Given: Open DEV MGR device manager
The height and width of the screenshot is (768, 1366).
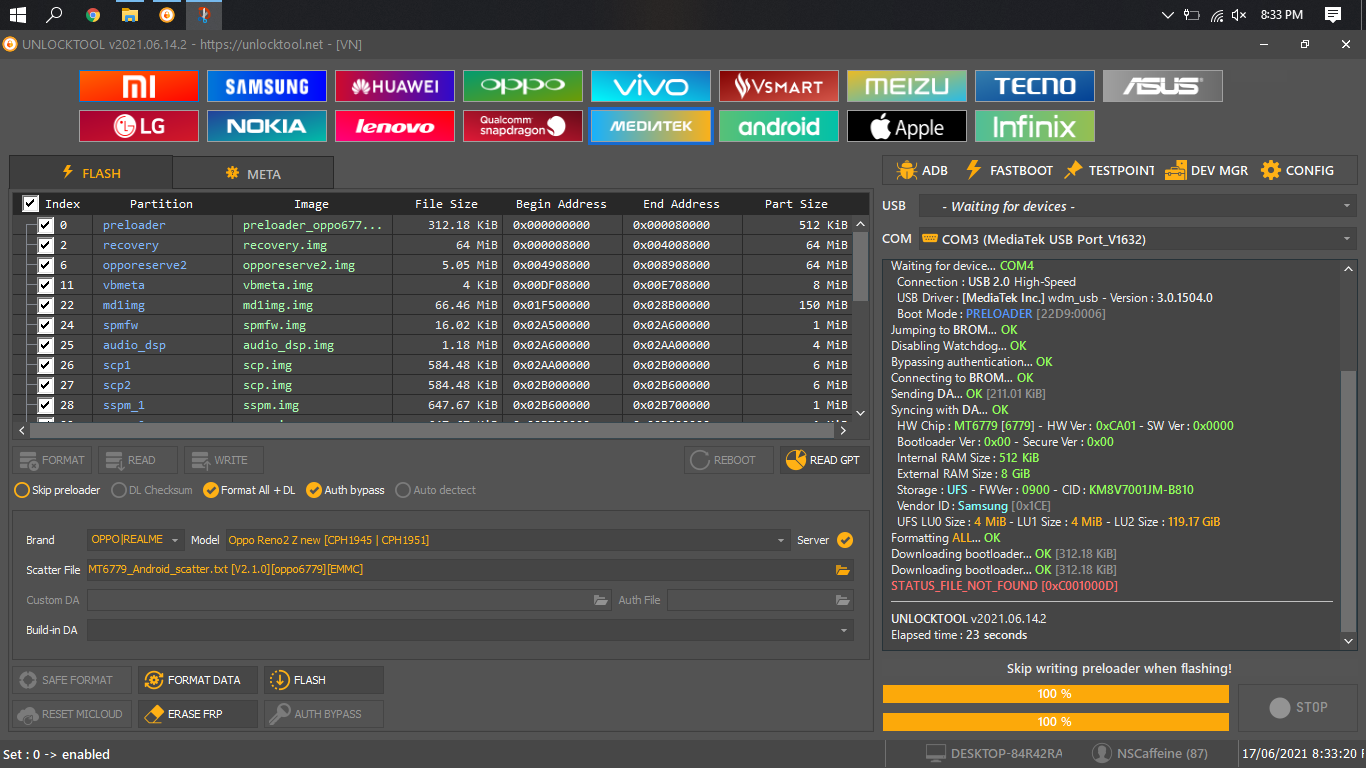Looking at the screenshot, I should 1207,170.
